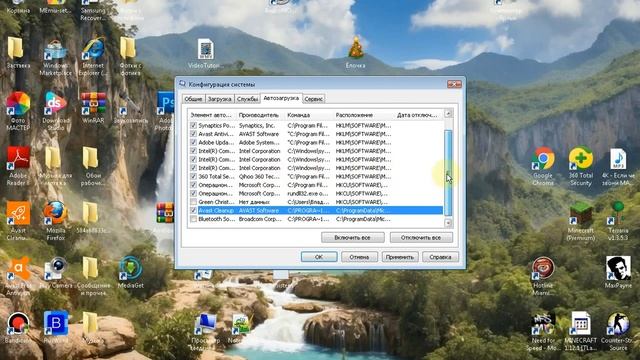The width and height of the screenshot is (640, 360).
Task: Open the Фотки с фотика folder
Action: tap(130, 56)
